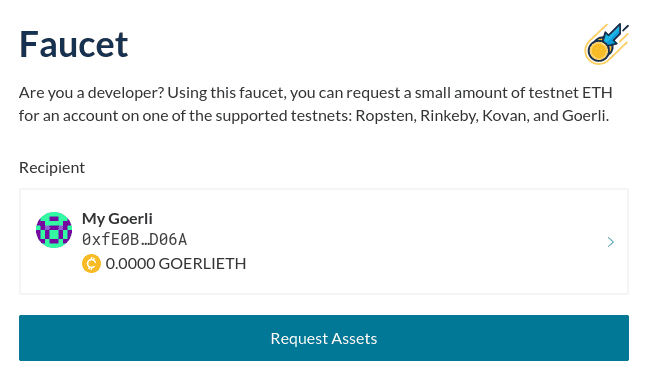This screenshot has height=384, width=651.
Task: Click the orange GOERLIETH coin icon
Action: 91,264
